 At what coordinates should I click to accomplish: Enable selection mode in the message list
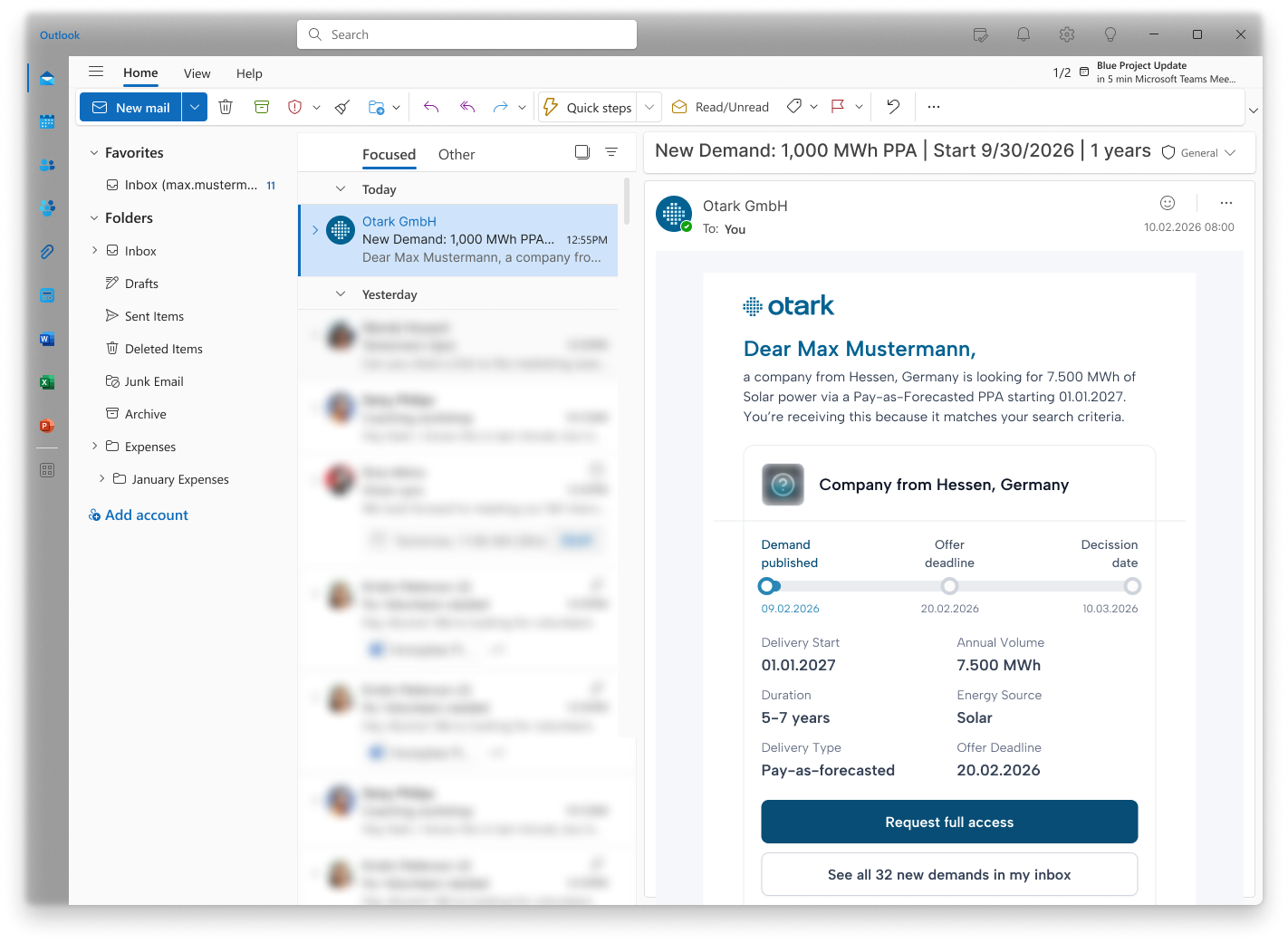click(x=582, y=151)
